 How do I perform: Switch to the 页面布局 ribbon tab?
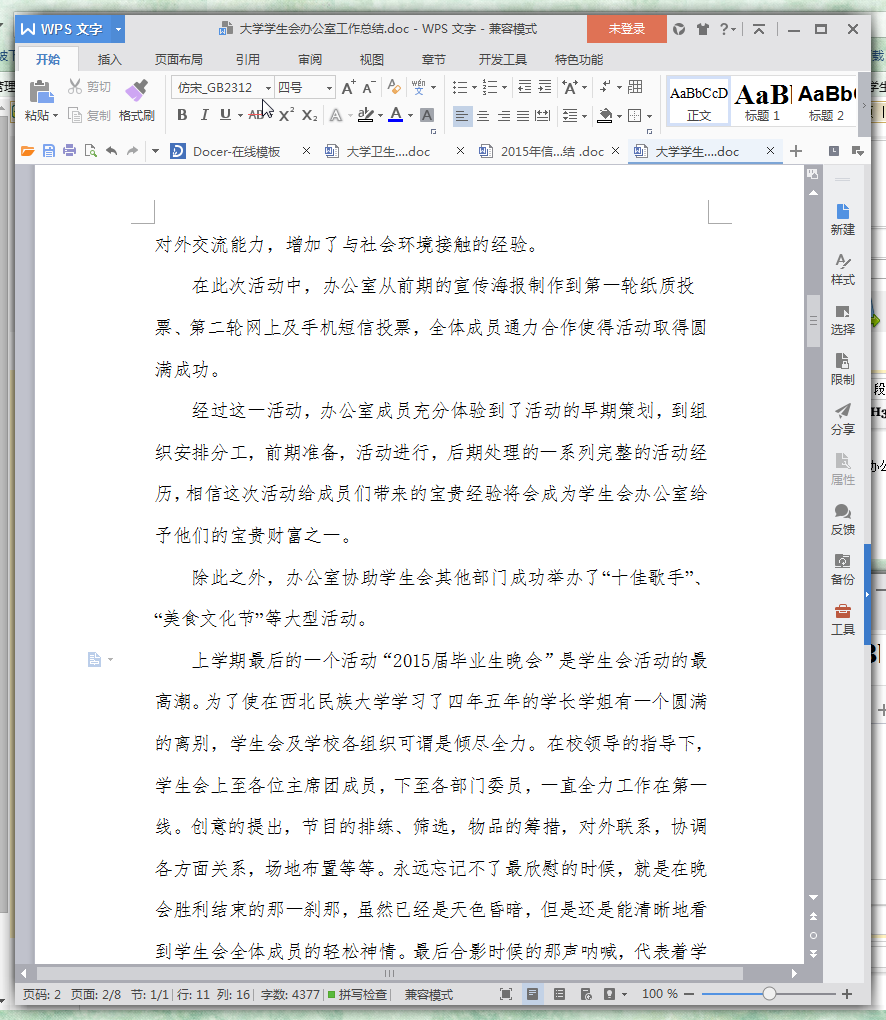178,59
